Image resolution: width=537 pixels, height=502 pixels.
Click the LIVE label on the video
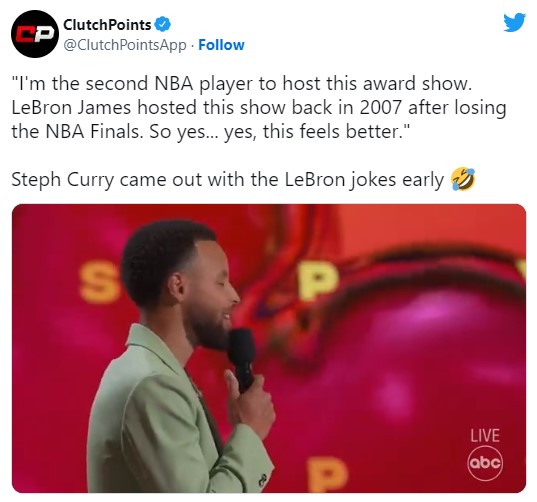[x=485, y=436]
